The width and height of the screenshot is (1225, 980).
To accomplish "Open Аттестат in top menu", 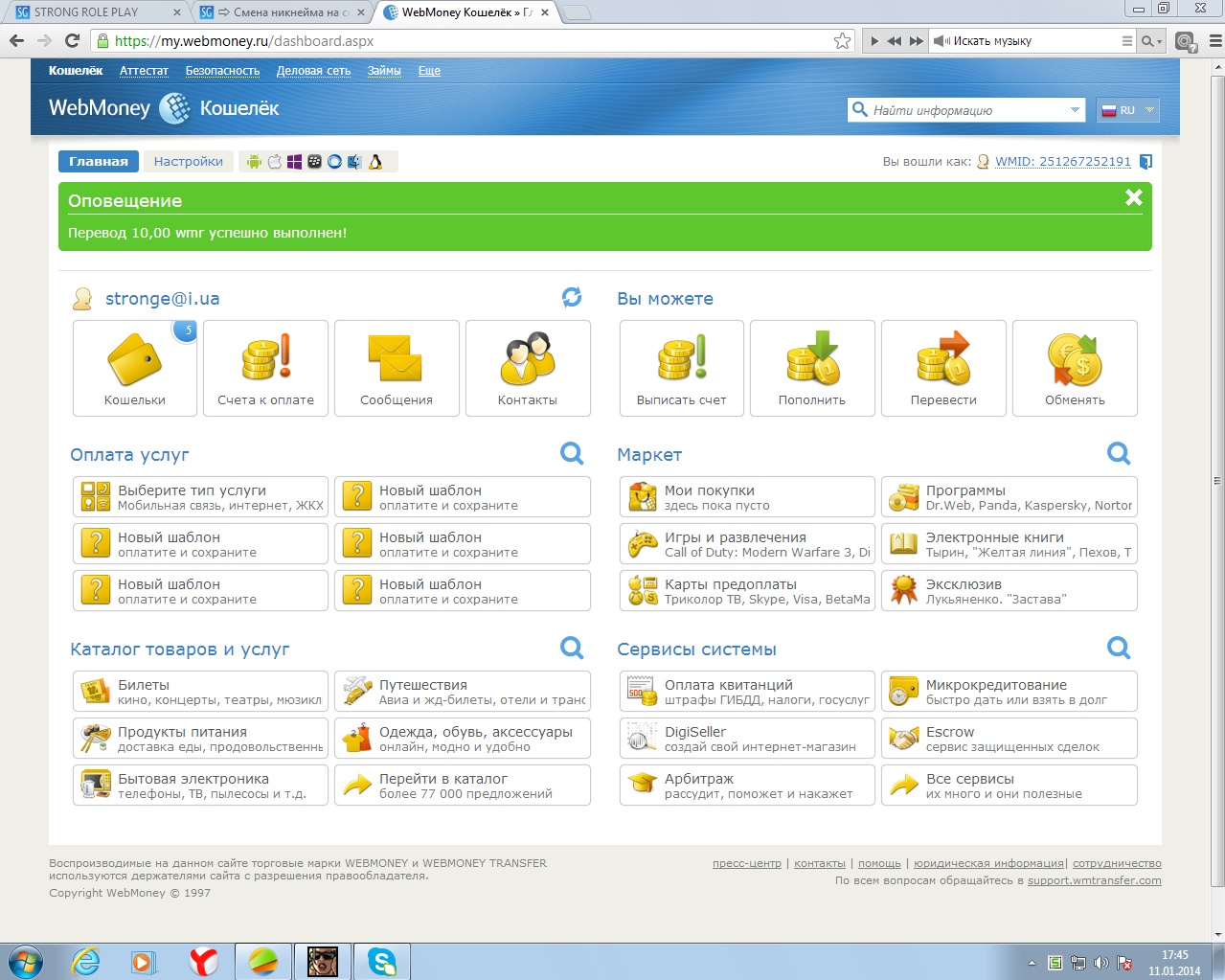I will tap(144, 71).
